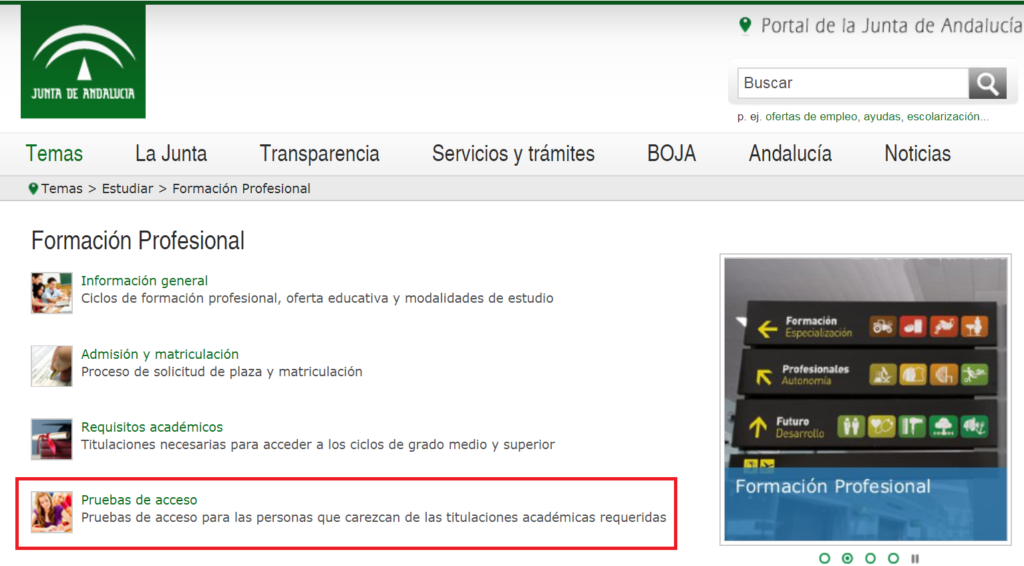1024x566 pixels.
Task: Click the green pin beside Portal de la Junta
Action: tap(745, 26)
